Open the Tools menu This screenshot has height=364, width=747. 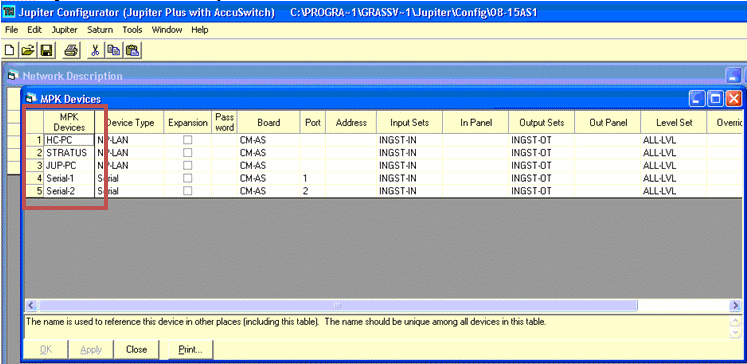(x=132, y=30)
